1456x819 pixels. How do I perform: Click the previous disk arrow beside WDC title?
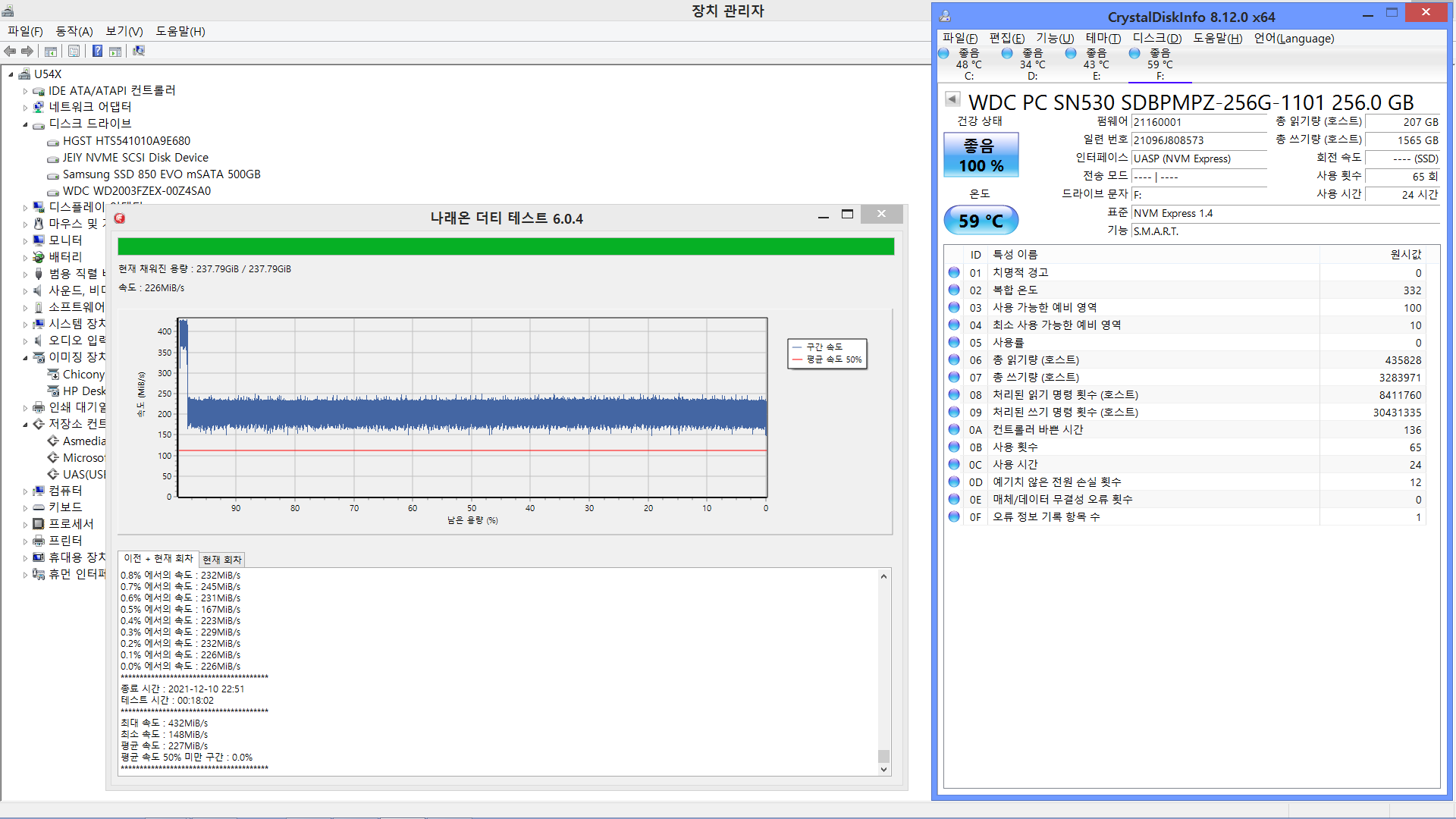[952, 99]
